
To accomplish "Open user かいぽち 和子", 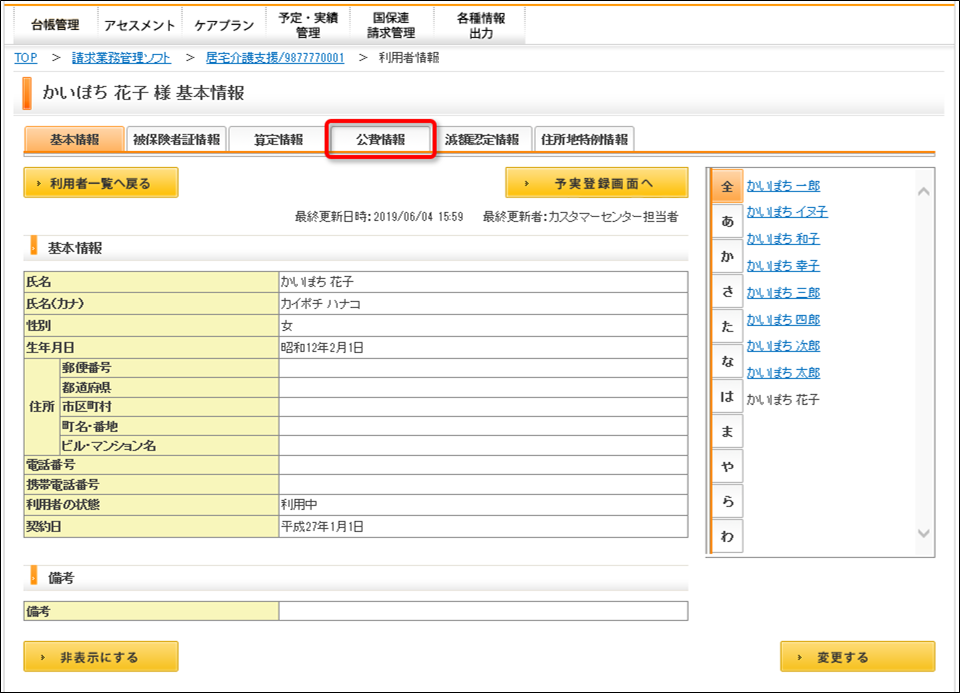I will coord(783,239).
